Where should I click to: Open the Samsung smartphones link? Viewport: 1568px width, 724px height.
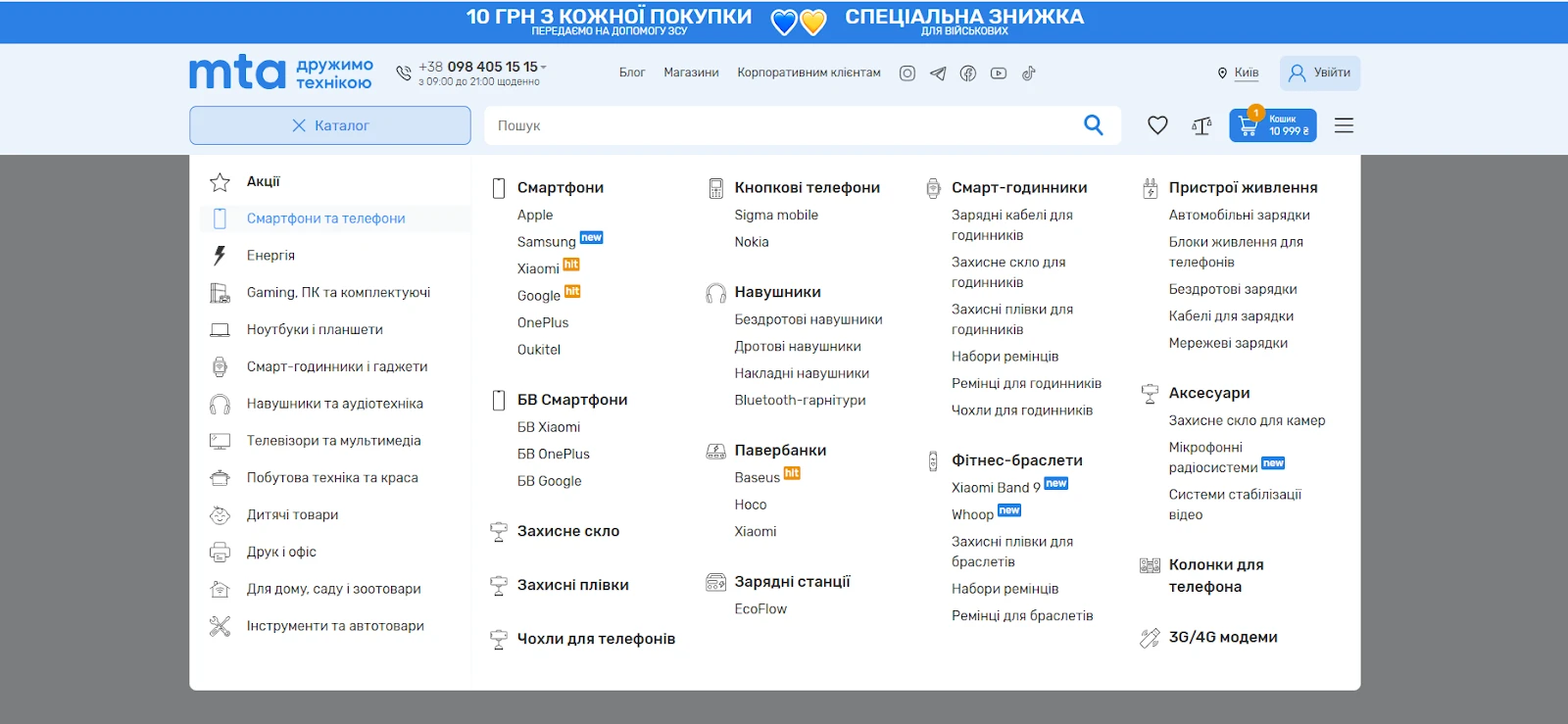pos(547,242)
